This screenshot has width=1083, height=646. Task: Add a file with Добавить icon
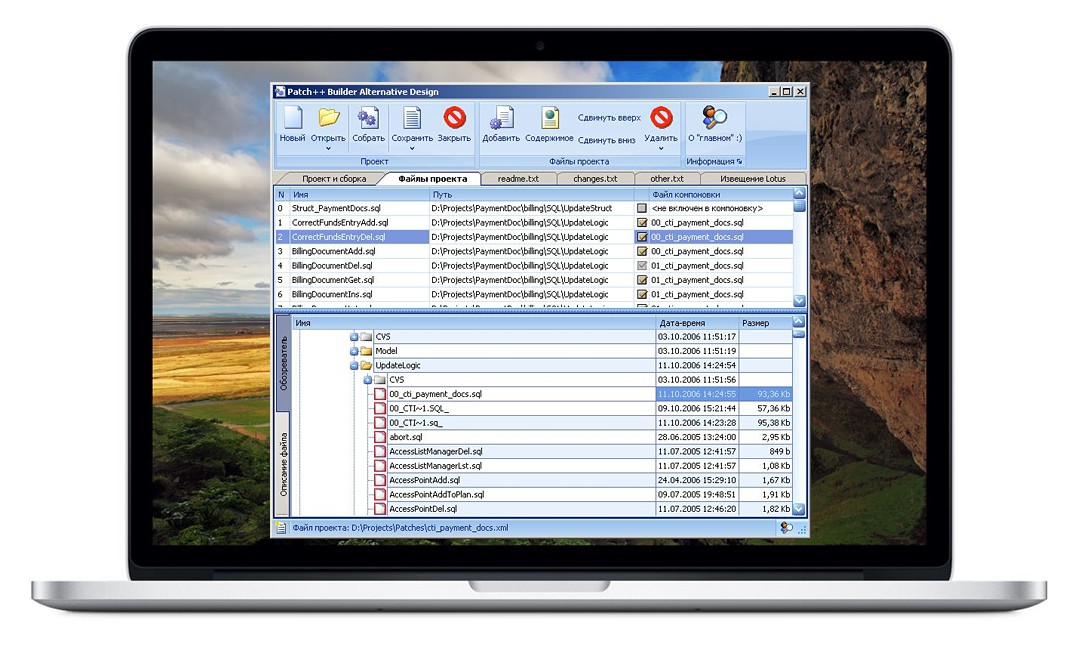pos(501,118)
